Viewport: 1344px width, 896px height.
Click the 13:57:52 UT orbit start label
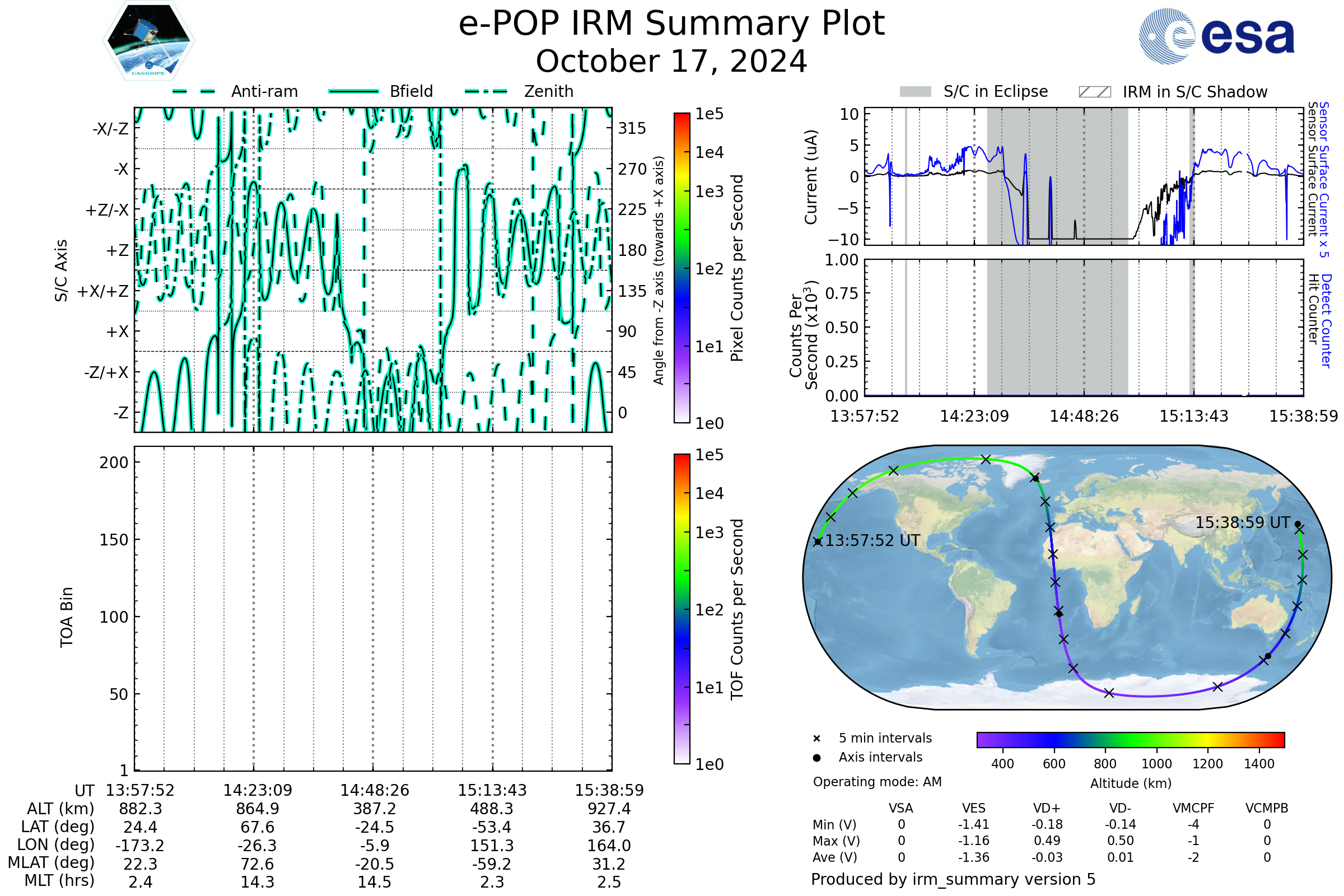pyautogui.click(x=872, y=540)
